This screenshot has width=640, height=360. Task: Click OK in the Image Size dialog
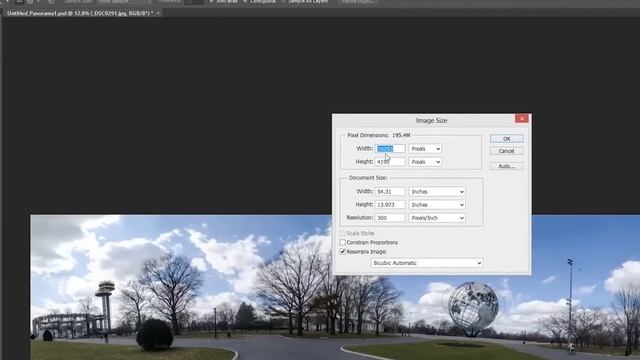[507, 139]
